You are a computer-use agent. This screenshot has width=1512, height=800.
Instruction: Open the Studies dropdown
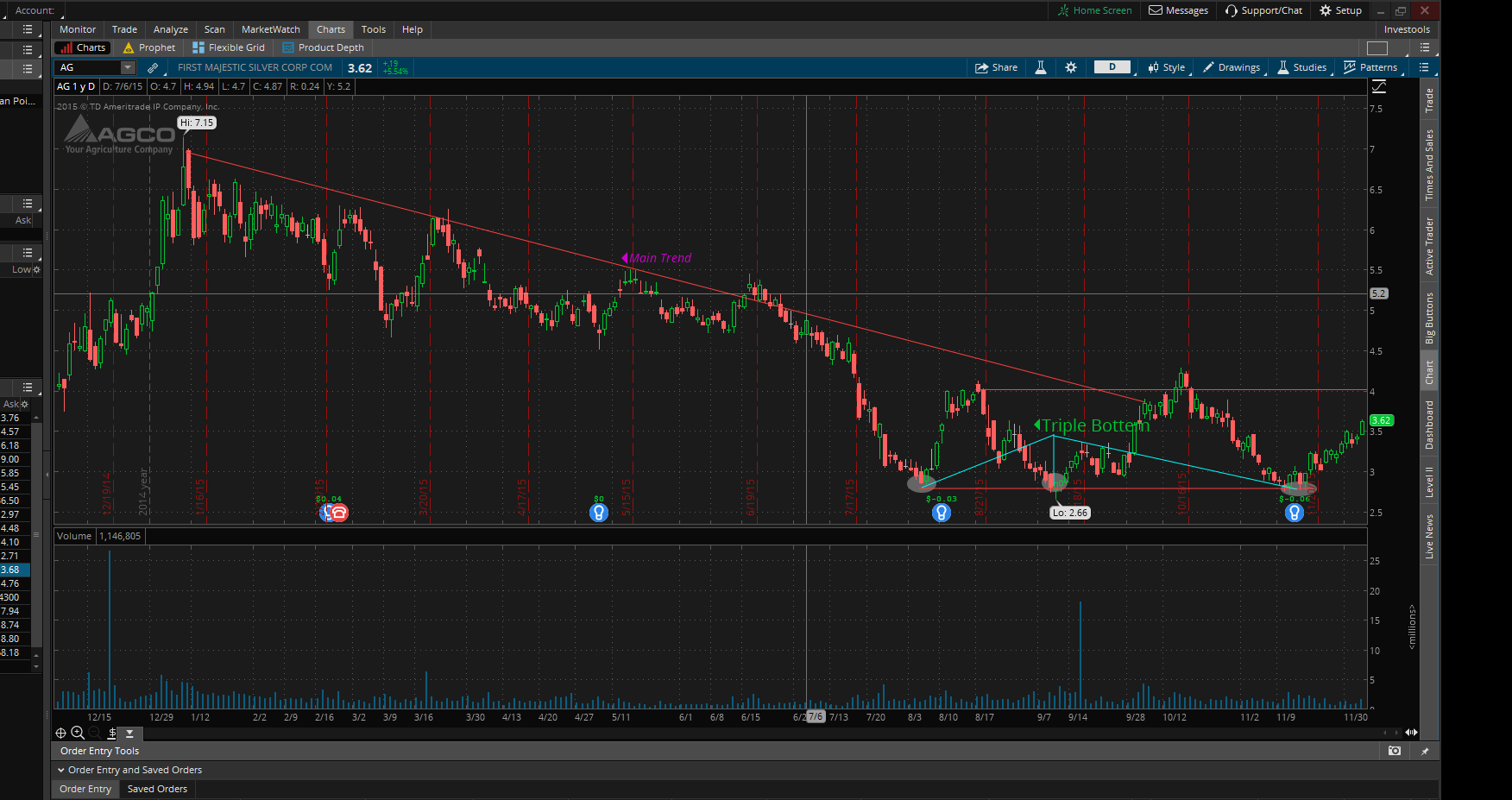tap(1302, 67)
